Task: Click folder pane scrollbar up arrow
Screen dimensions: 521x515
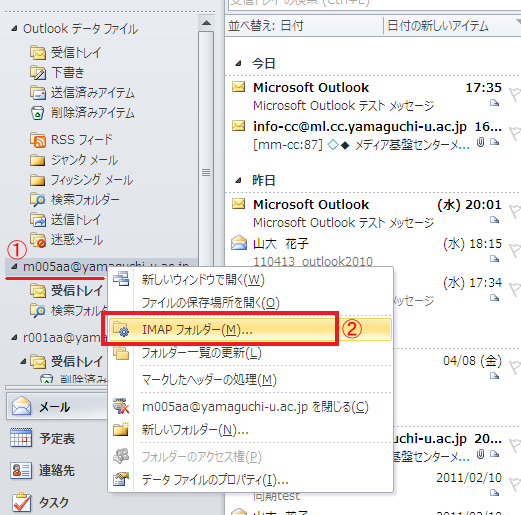Action: (x=206, y=23)
